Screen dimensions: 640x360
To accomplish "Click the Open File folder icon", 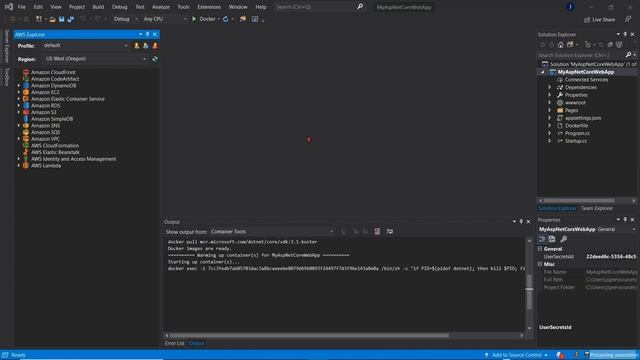I will [52, 19].
